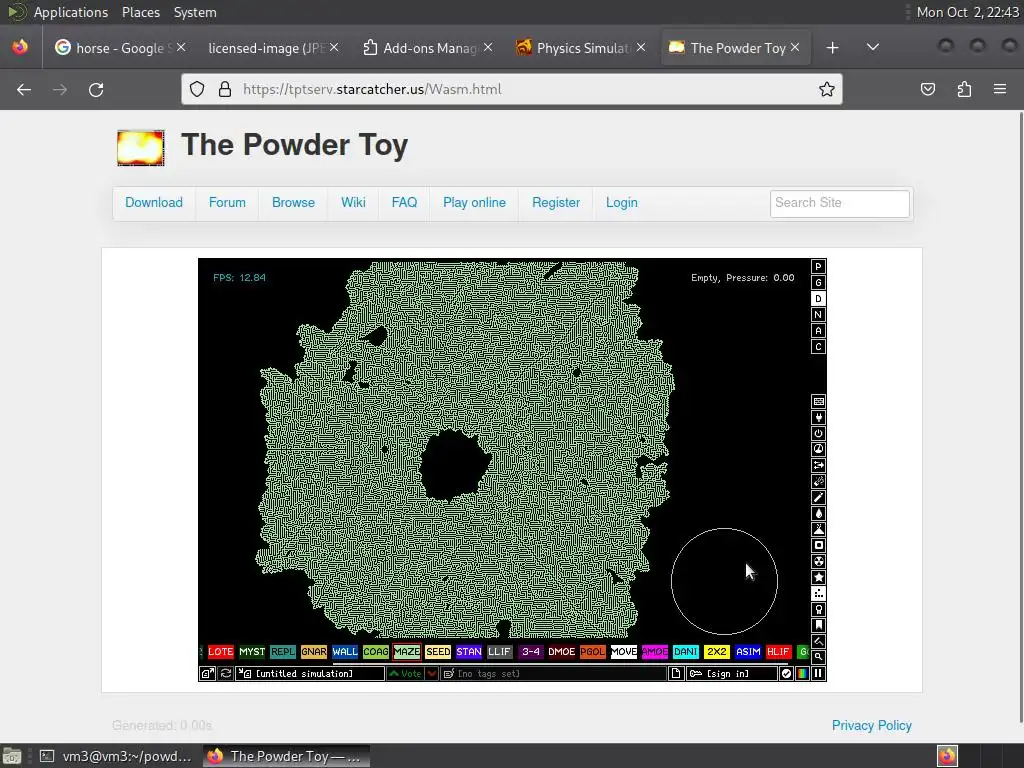Open the Special star category icon
1024x768 pixels.
point(818,577)
